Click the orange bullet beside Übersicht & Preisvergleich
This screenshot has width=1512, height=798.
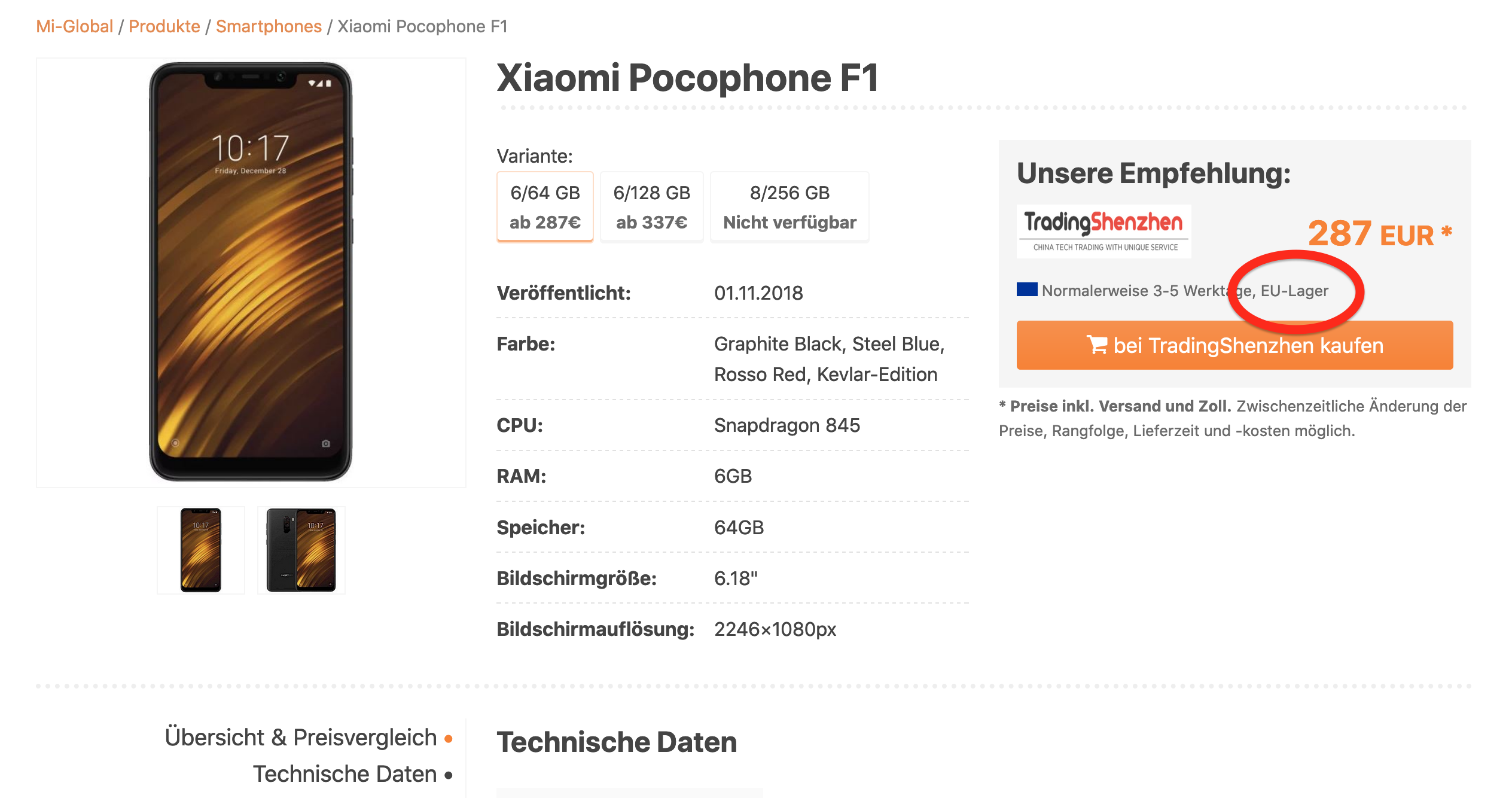(x=449, y=739)
